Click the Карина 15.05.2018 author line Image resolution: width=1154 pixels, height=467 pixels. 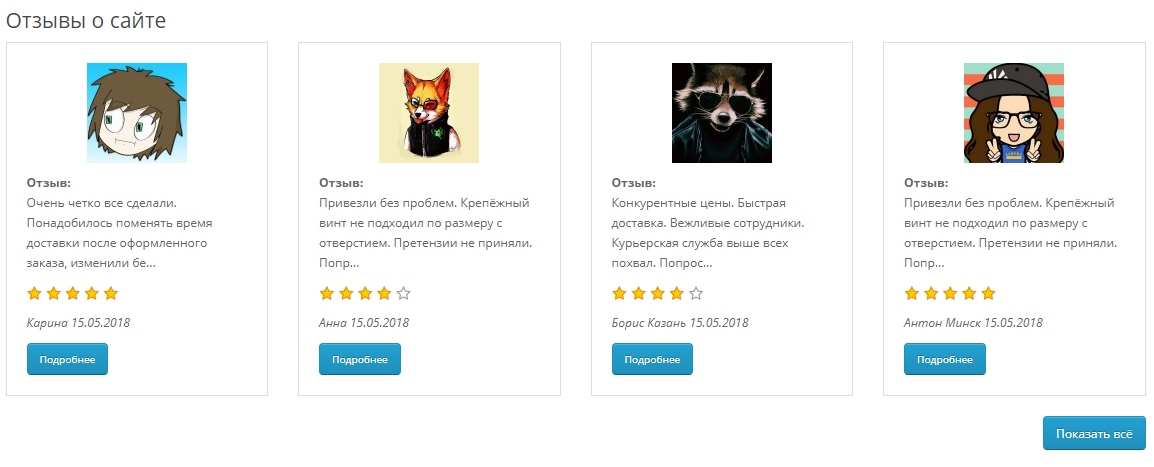click(78, 323)
